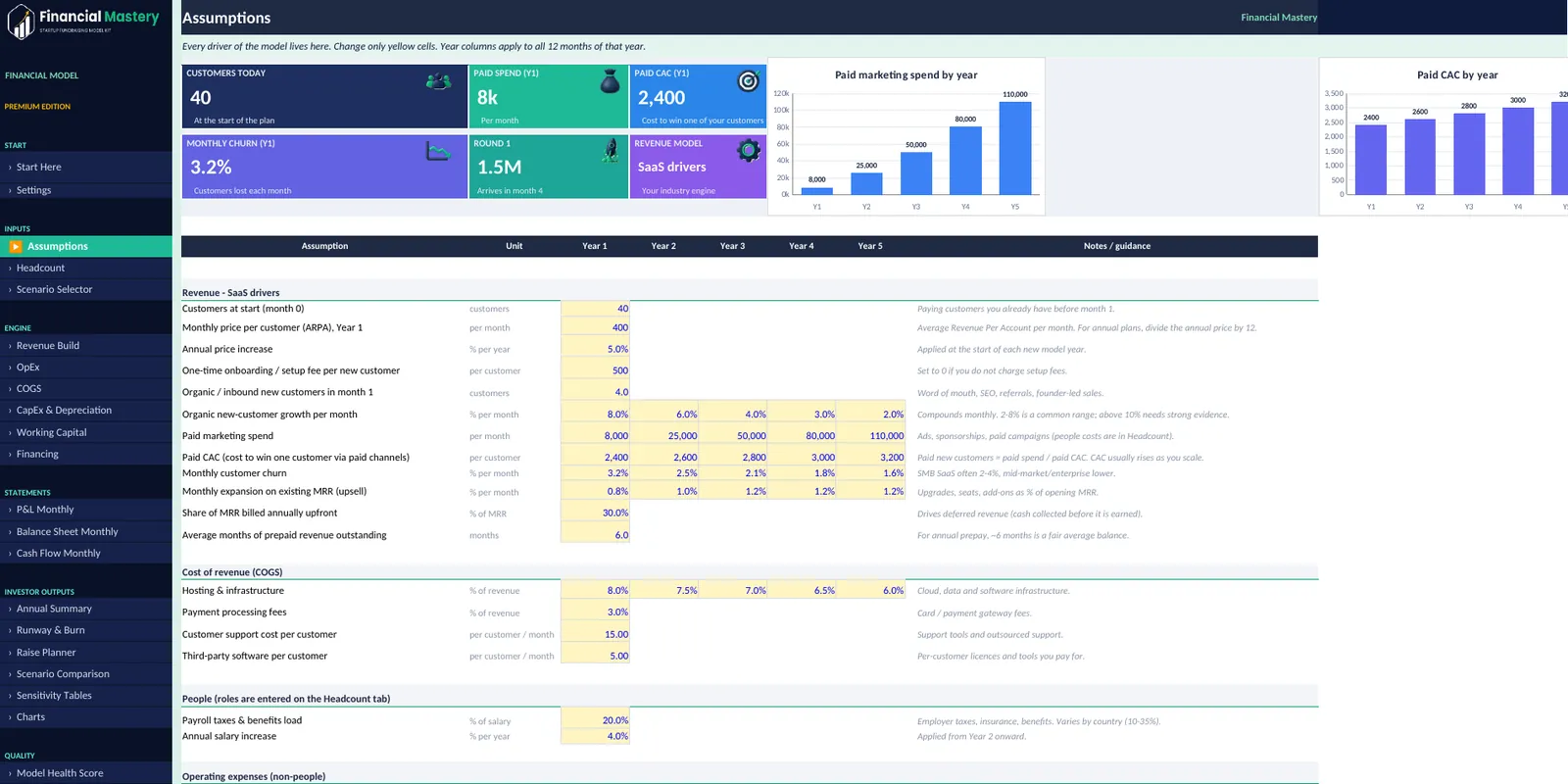Select the active Assumptions sidebar item

[x=86, y=246]
